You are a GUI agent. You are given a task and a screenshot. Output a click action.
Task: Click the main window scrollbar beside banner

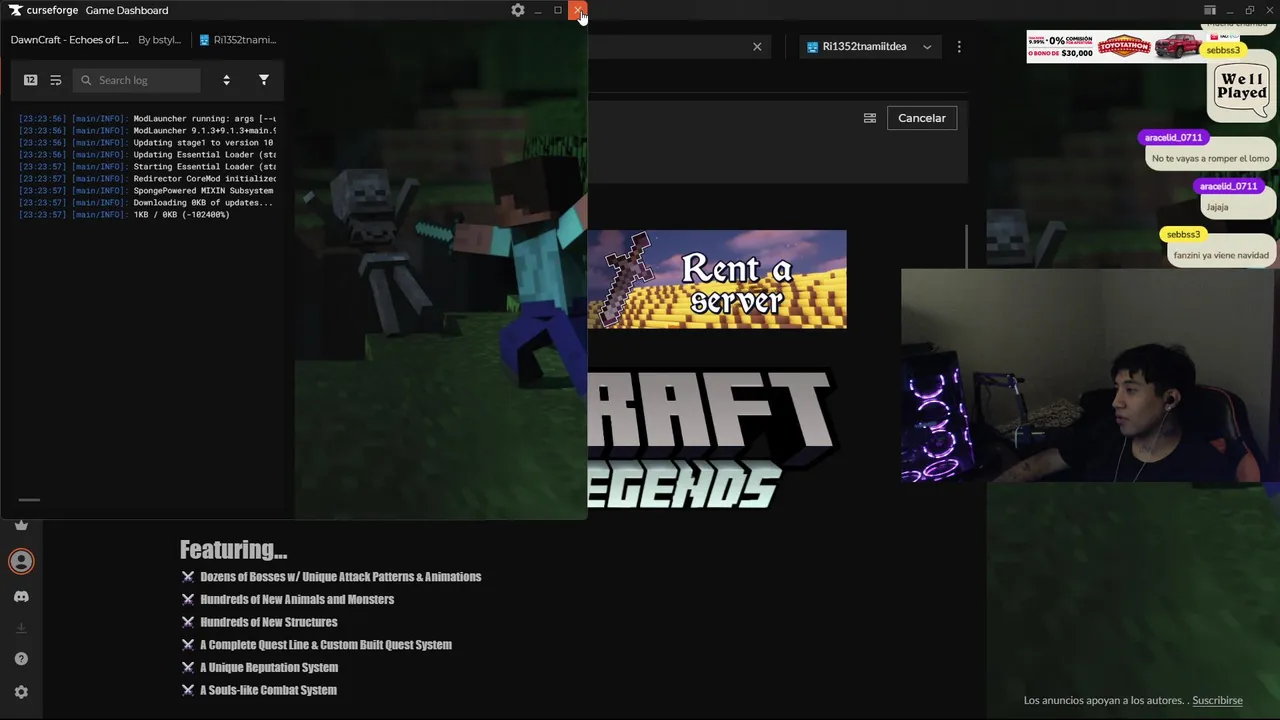tap(966, 246)
